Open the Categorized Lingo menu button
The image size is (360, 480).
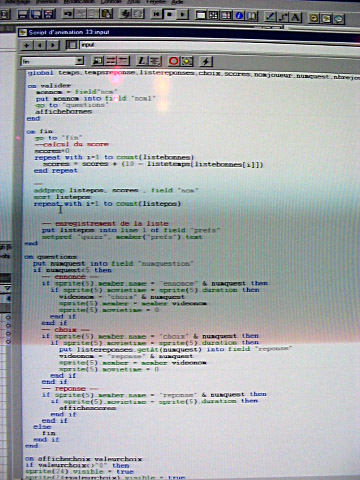tap(155, 61)
